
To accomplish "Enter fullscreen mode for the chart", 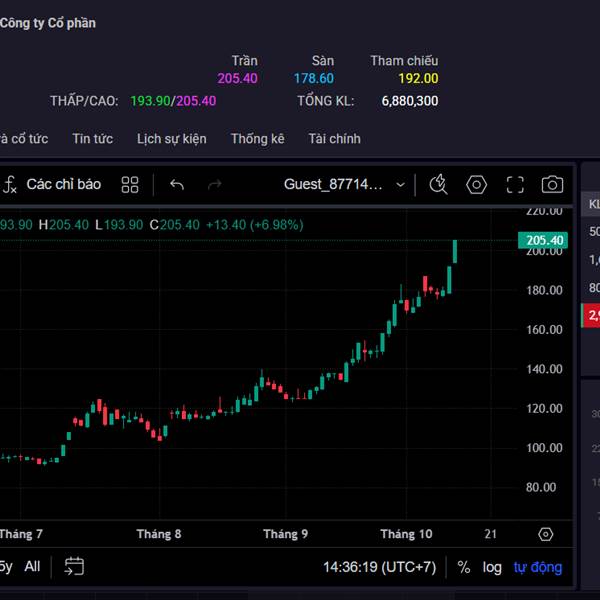I will click(x=515, y=184).
